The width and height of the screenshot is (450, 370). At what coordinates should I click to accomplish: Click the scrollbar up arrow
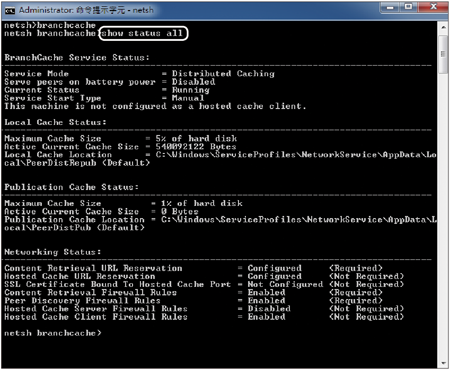click(x=443, y=27)
